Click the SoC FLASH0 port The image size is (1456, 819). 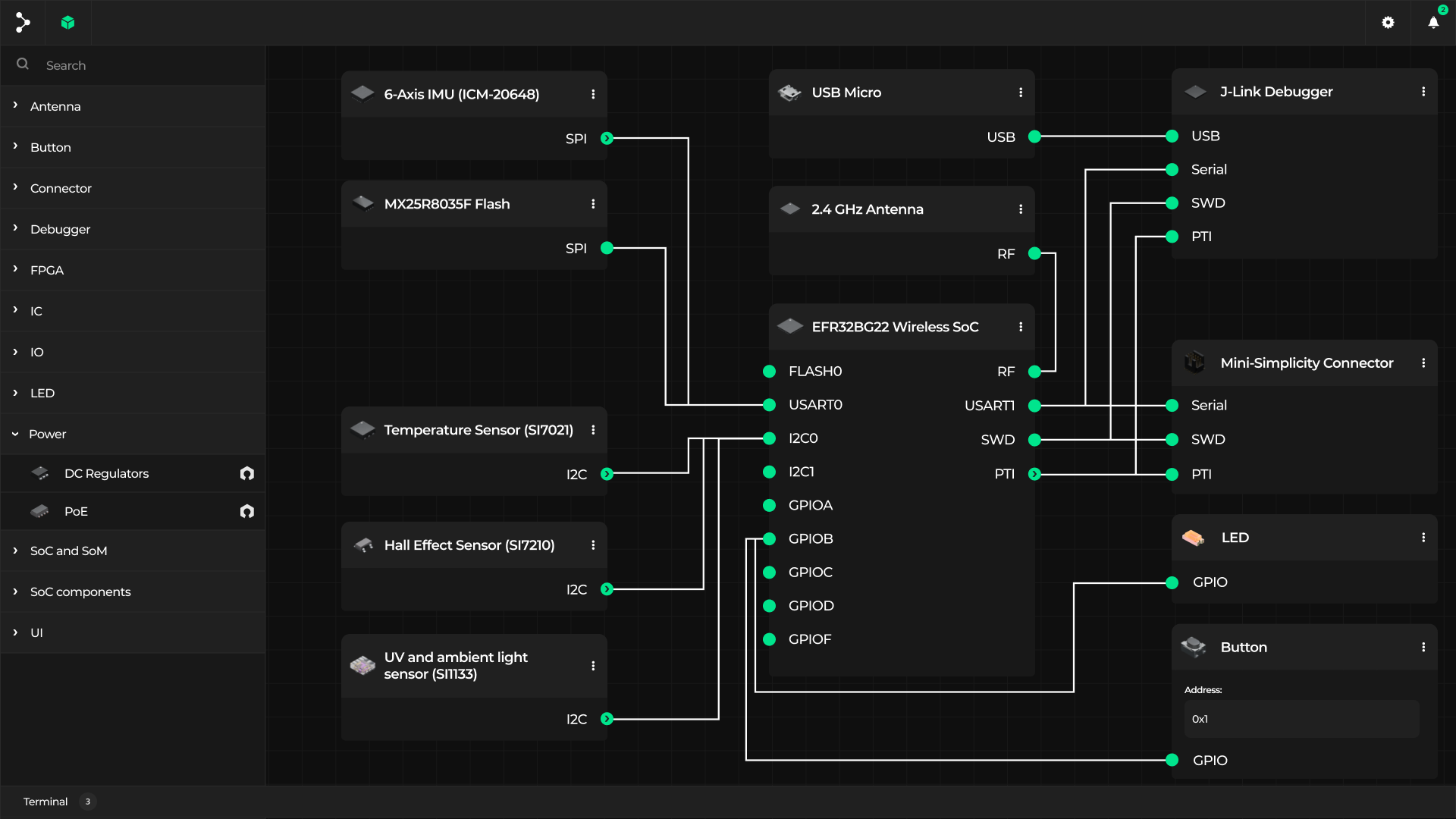click(x=769, y=371)
